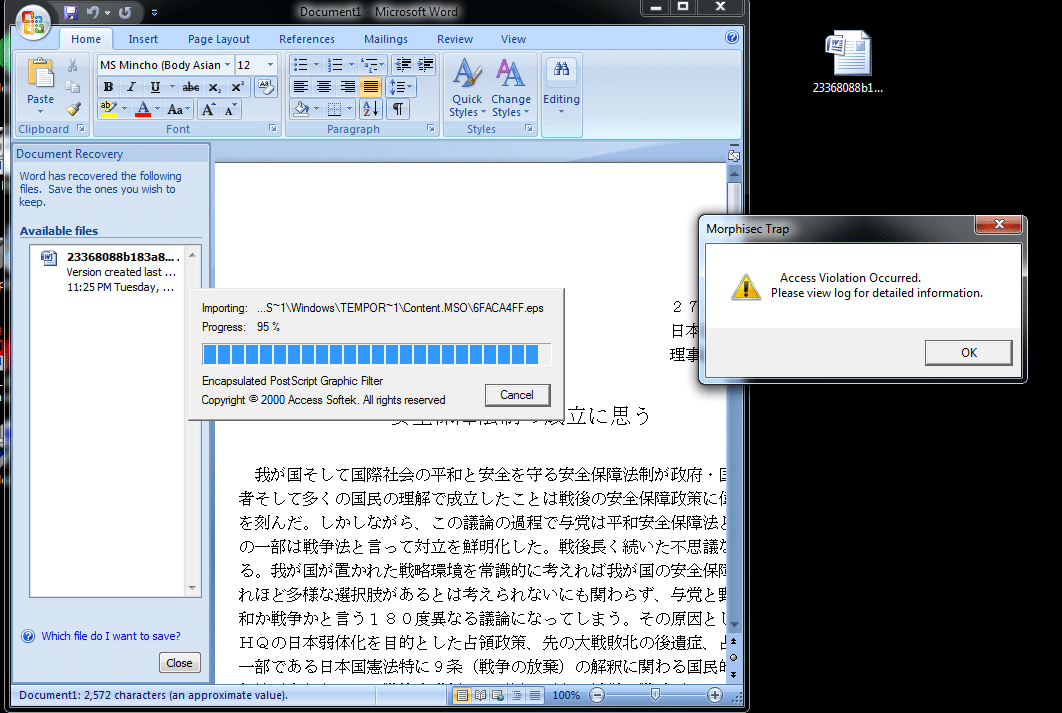The width and height of the screenshot is (1062, 713).
Task: Click OK in Morphisec Trap dialog
Action: [969, 353]
